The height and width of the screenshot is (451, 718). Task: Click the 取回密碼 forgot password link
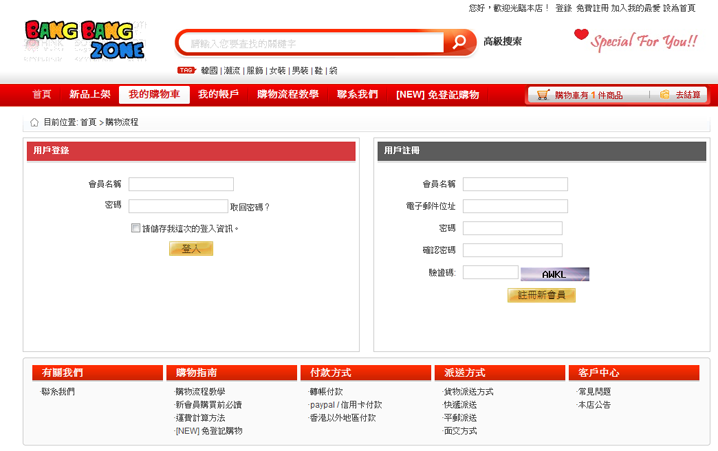tap(250, 207)
